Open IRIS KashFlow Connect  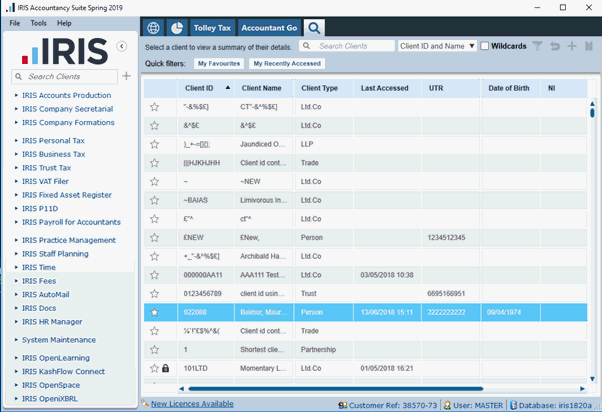tap(63, 371)
